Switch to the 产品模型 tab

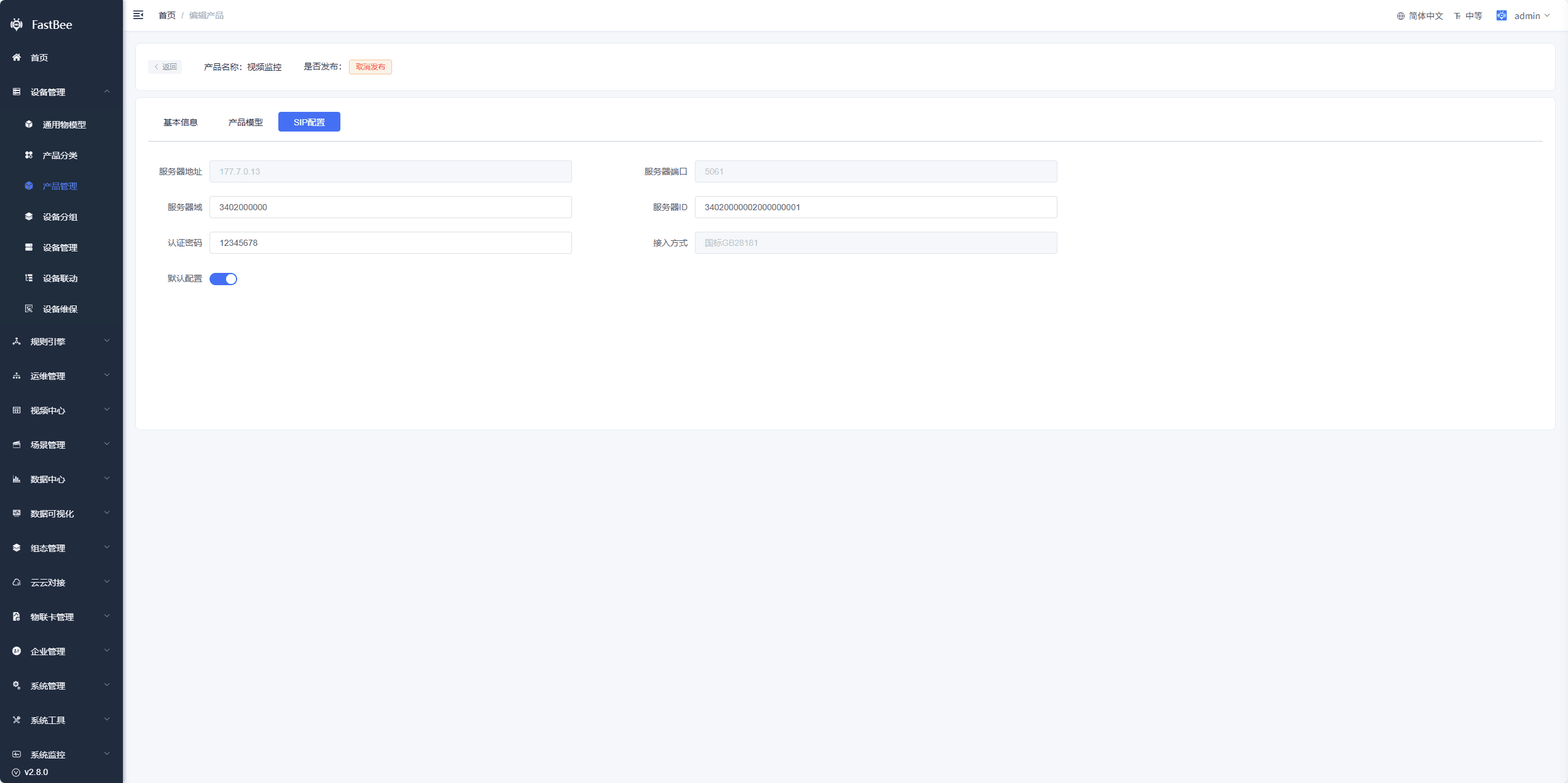[246, 122]
